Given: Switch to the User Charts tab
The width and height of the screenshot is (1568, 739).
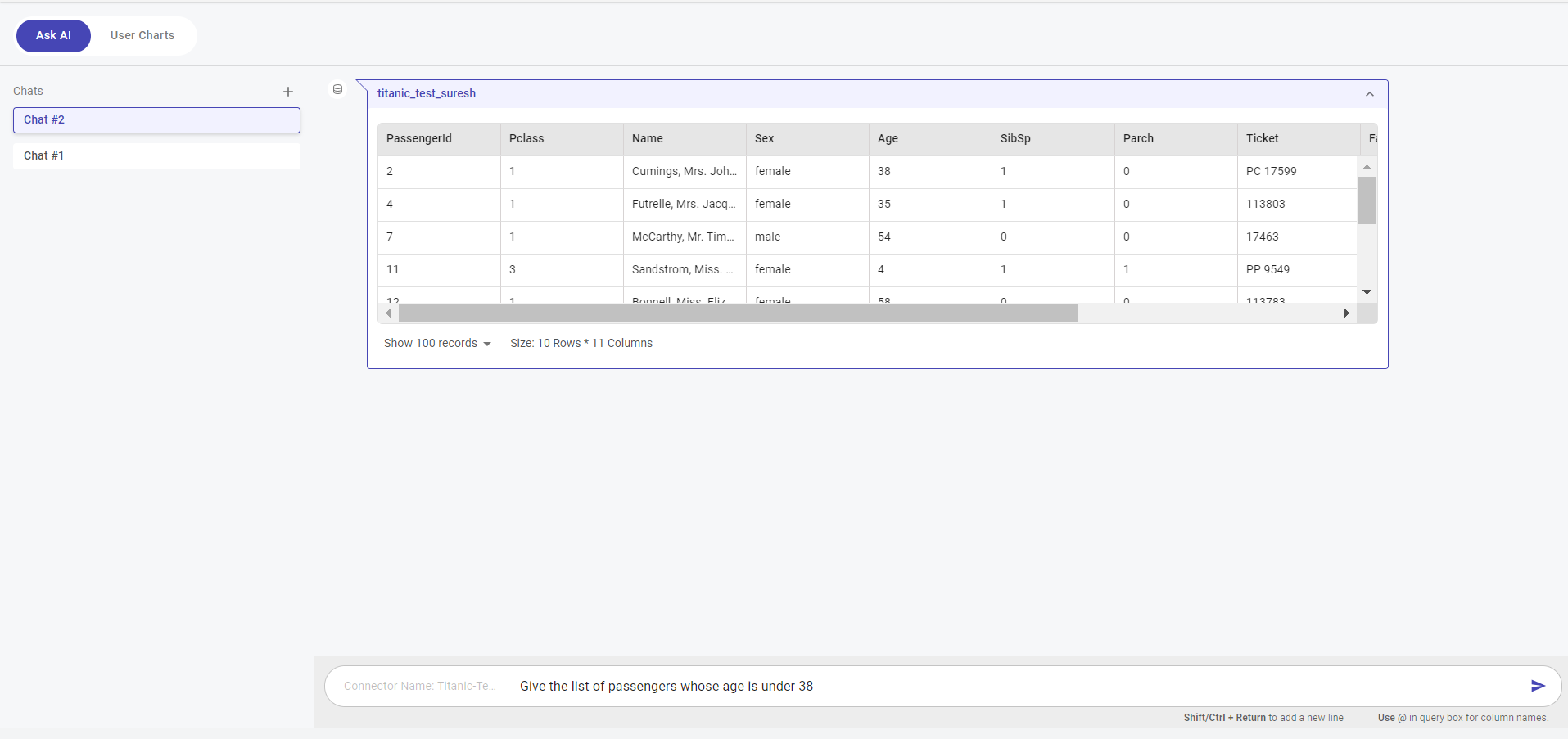Looking at the screenshot, I should coord(142,36).
